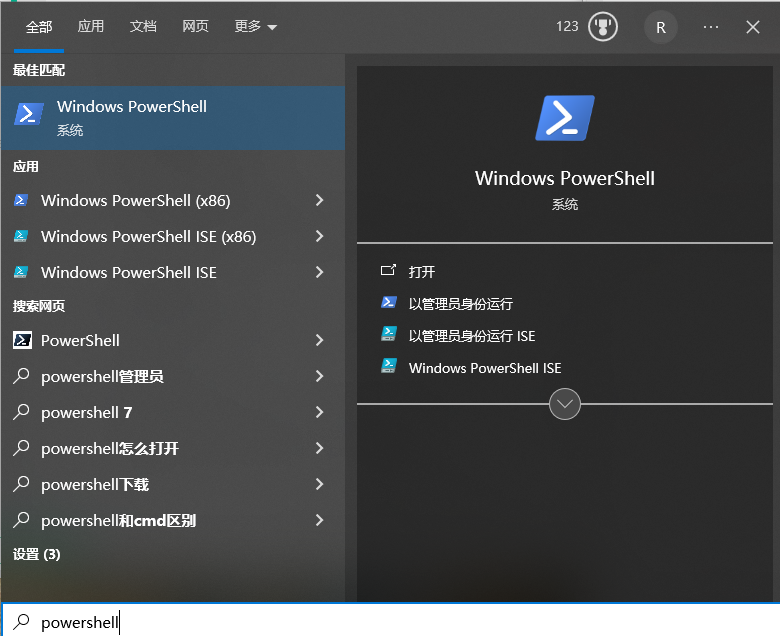Select the Windows PowerShell ISE (x86) result text
The width and height of the screenshot is (780, 636).
point(148,236)
